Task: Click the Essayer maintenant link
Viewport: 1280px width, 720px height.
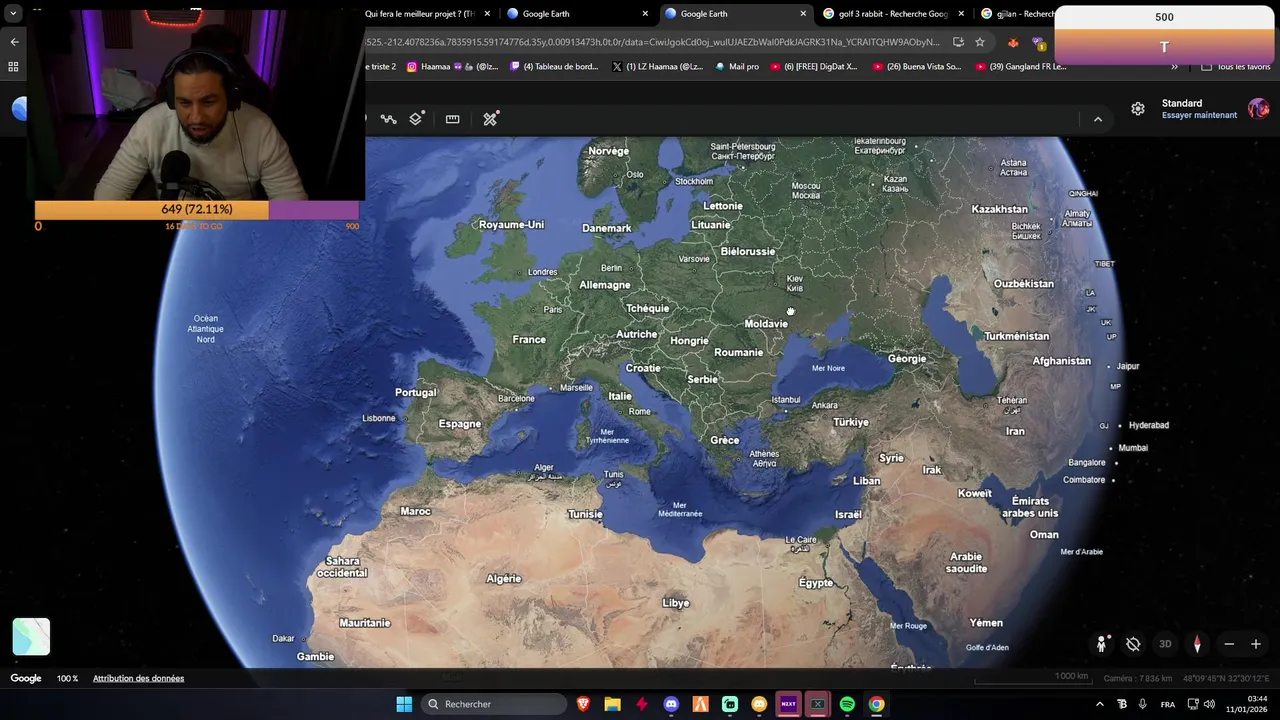Action: pyautogui.click(x=1199, y=115)
